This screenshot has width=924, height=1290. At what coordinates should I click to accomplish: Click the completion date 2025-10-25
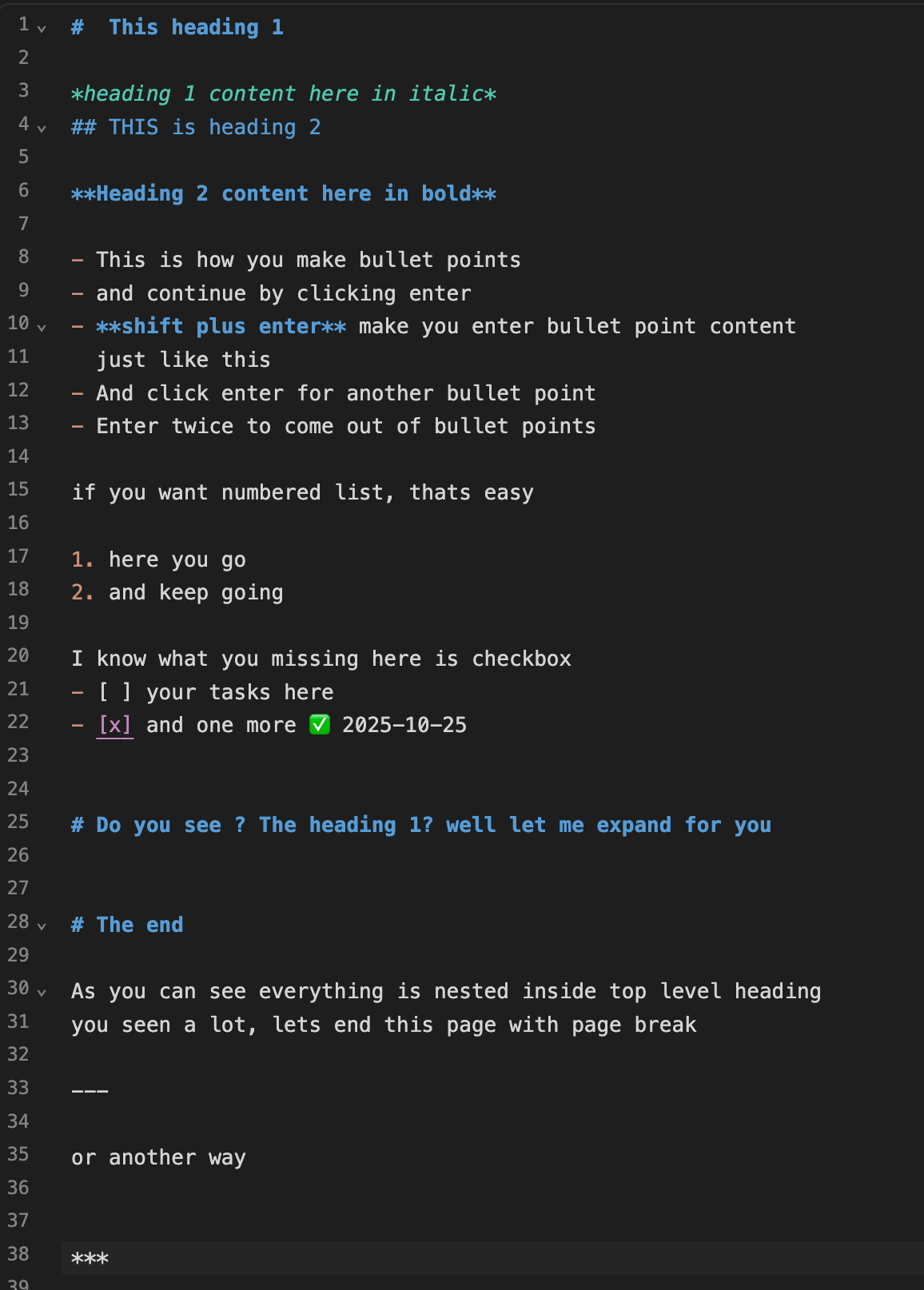click(x=404, y=725)
